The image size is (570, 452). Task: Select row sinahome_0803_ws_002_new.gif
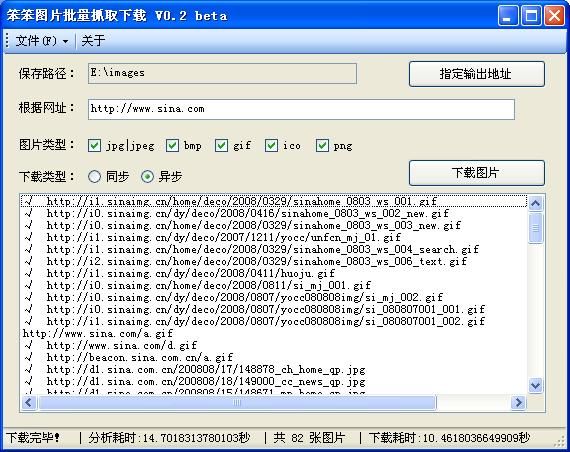click(x=274, y=213)
